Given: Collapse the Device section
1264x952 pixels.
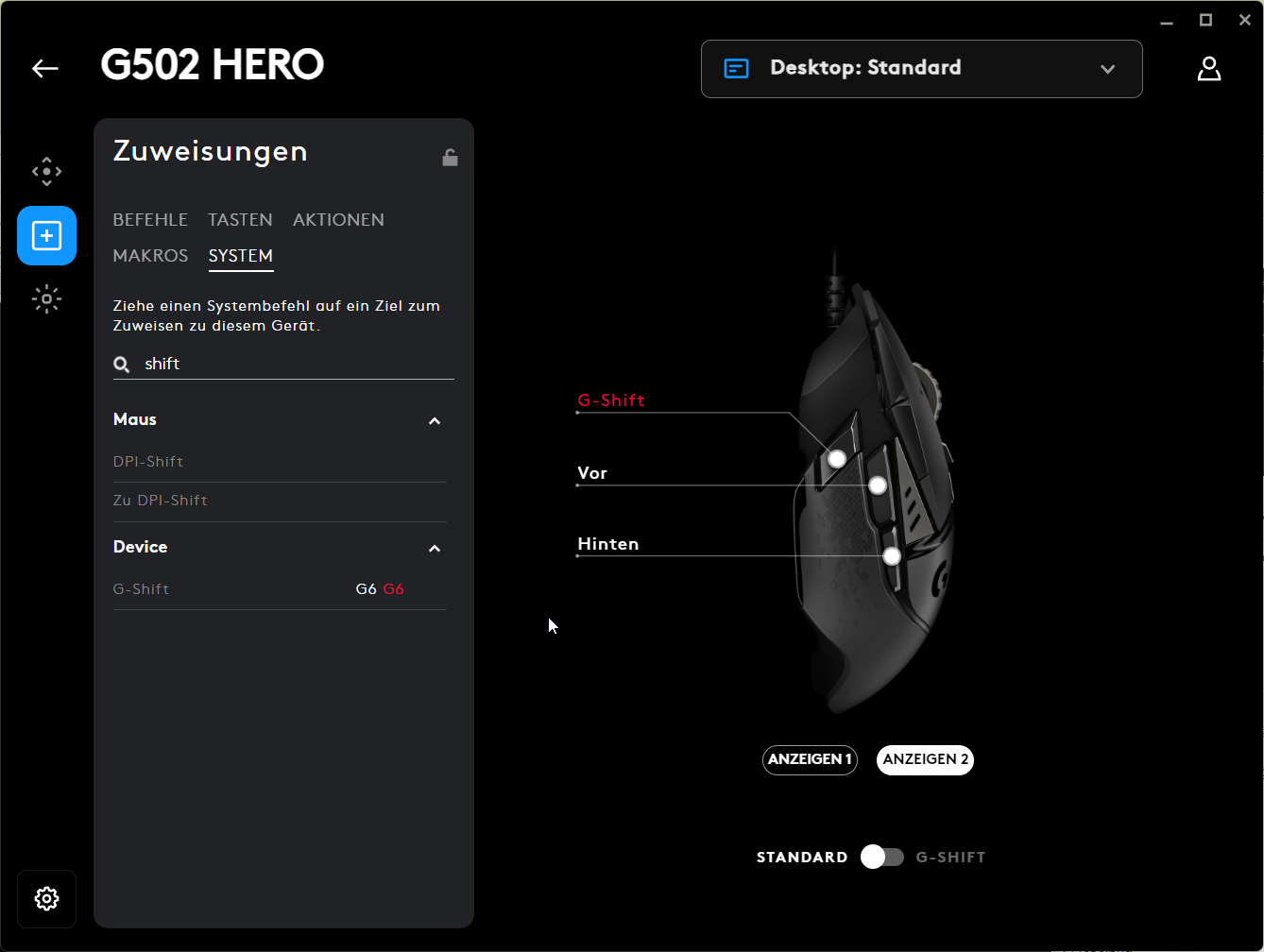Looking at the screenshot, I should coord(435,548).
